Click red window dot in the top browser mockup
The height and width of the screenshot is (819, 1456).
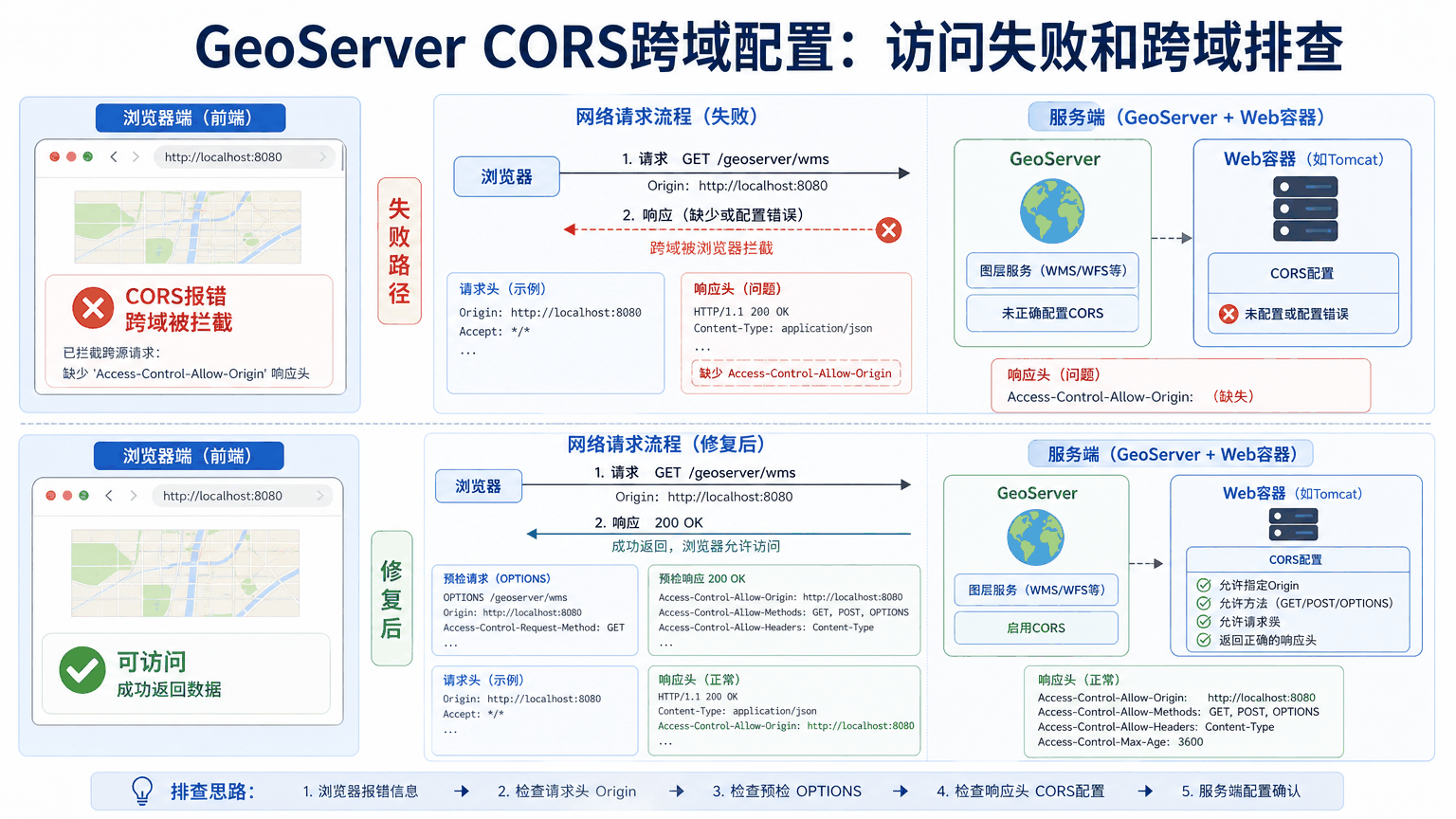tap(55, 156)
